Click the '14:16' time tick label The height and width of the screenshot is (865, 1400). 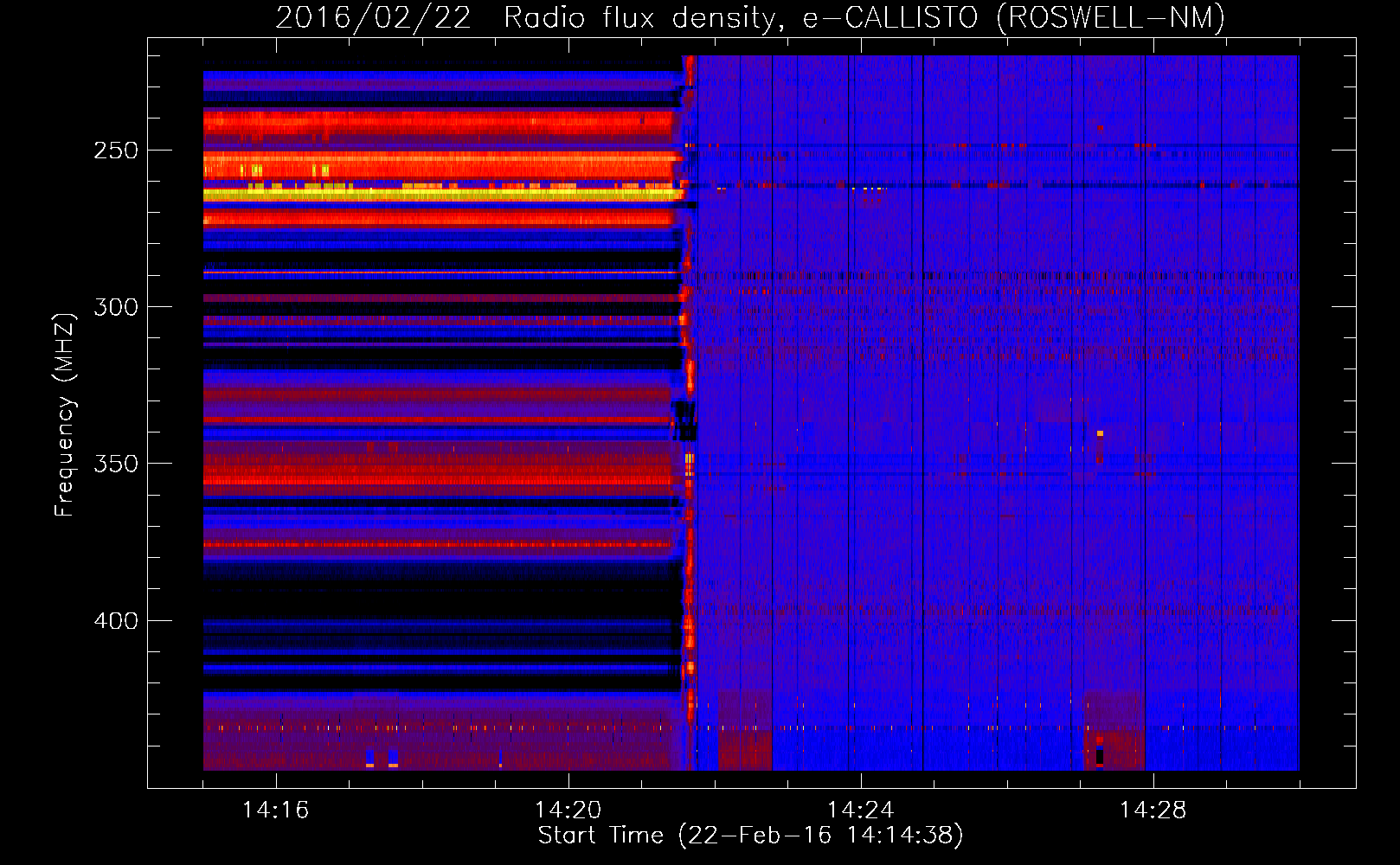click(x=275, y=811)
